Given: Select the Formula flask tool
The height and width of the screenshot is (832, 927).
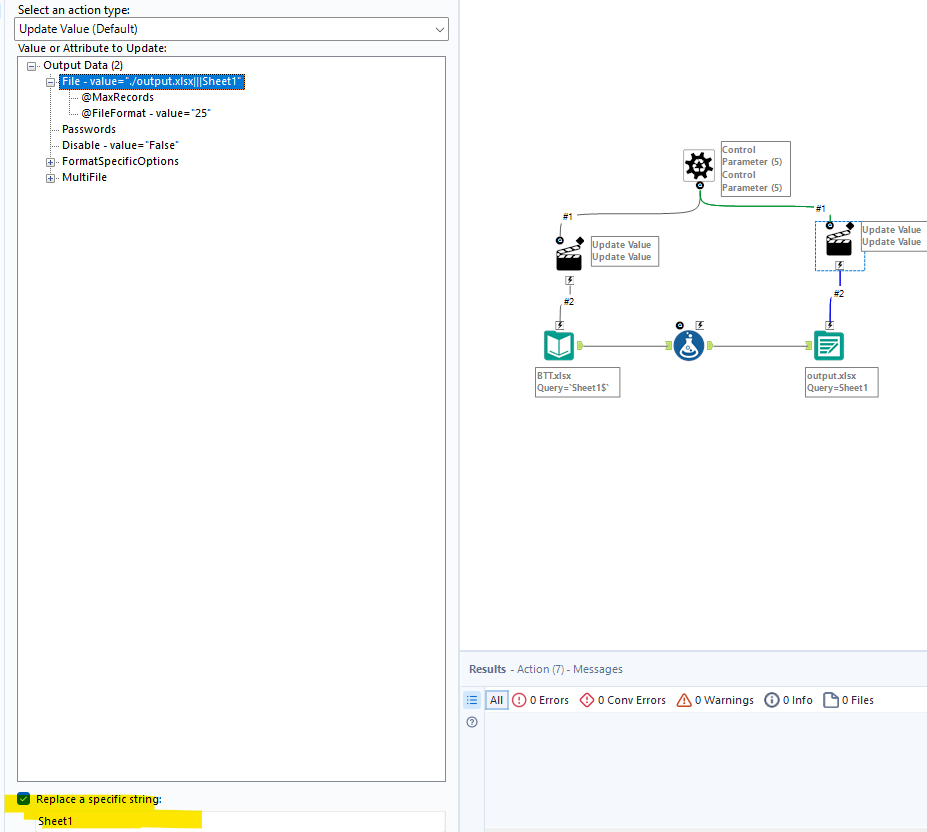Looking at the screenshot, I should 689,346.
